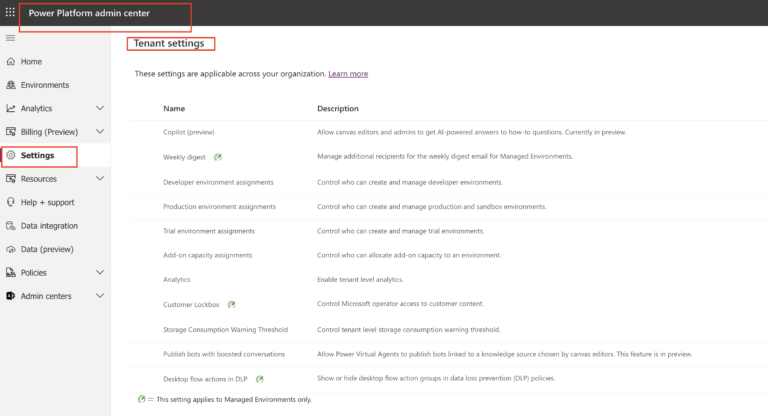The width and height of the screenshot is (768, 416).
Task: Click the Settings gear icon
Action: [11, 155]
